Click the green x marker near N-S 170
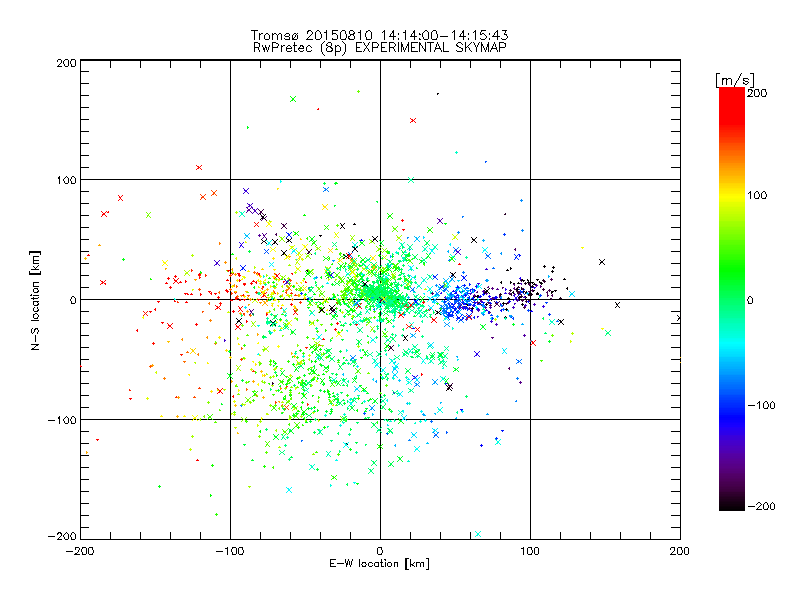 click(x=293, y=99)
